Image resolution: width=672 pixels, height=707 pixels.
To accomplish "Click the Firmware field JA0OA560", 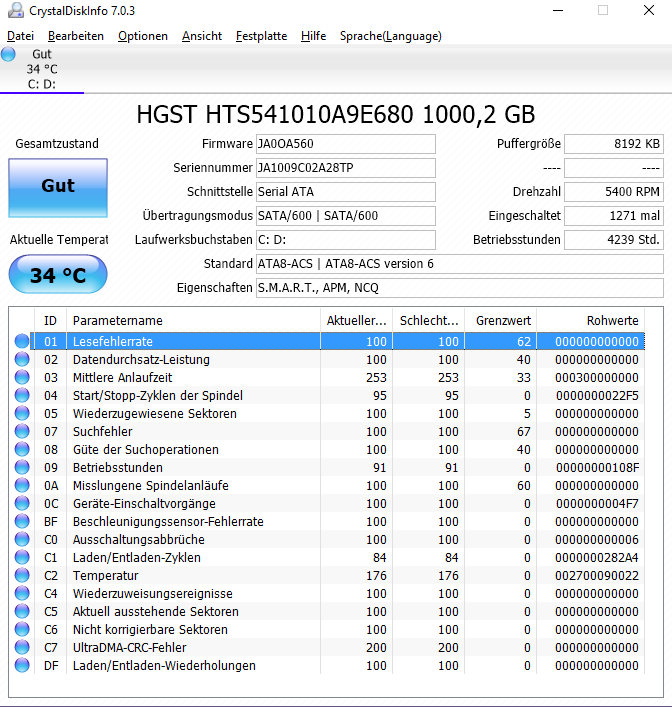I will point(345,144).
